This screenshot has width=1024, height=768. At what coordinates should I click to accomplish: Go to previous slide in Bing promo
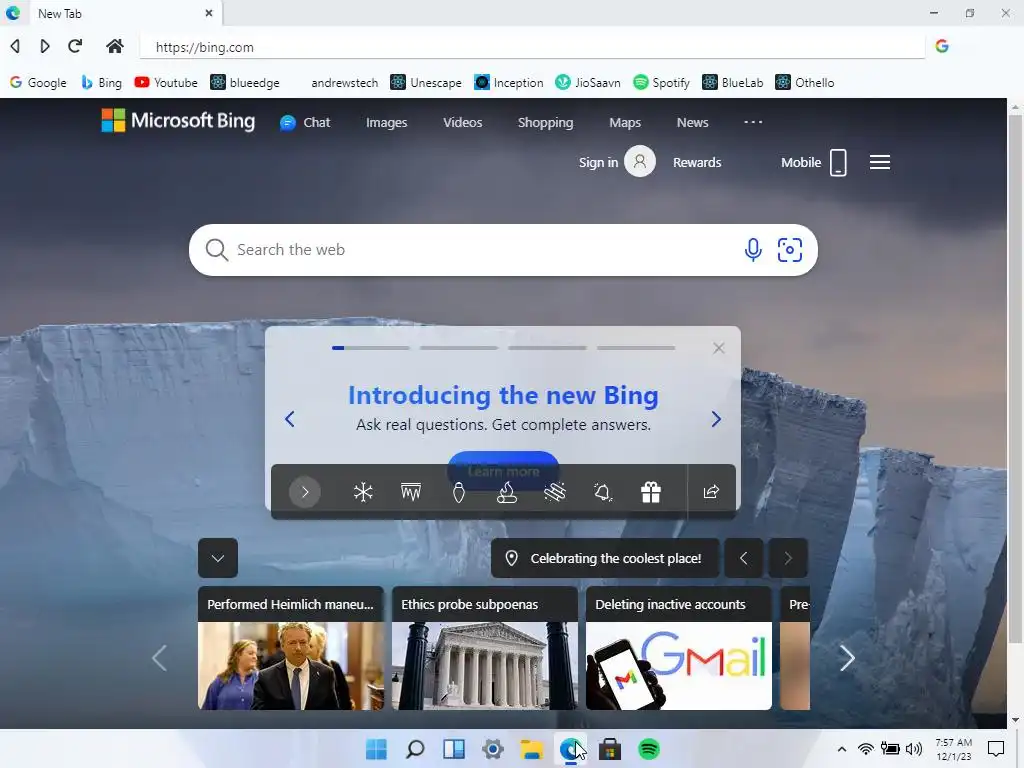[x=290, y=419]
